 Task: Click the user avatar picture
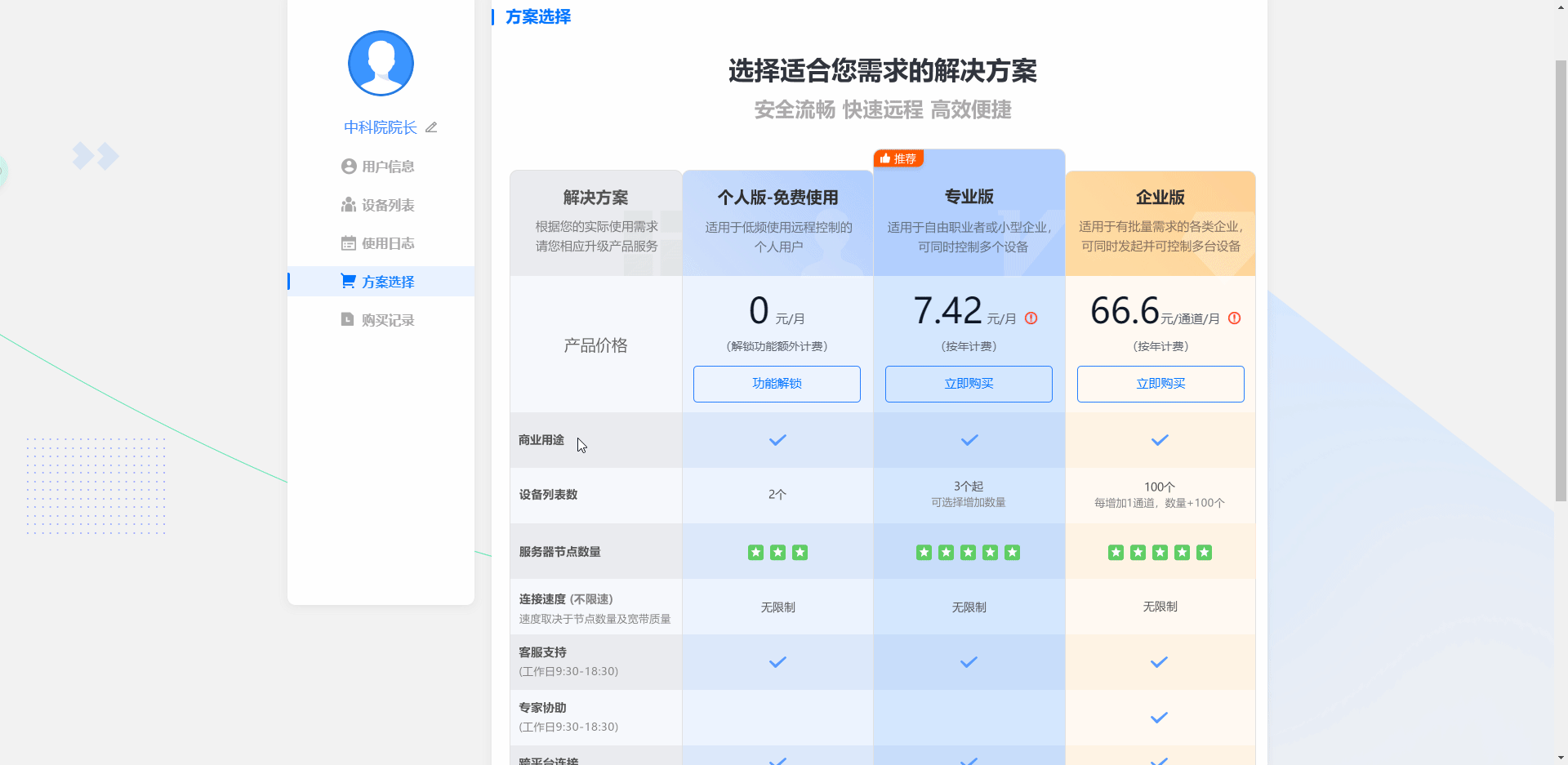click(x=381, y=63)
